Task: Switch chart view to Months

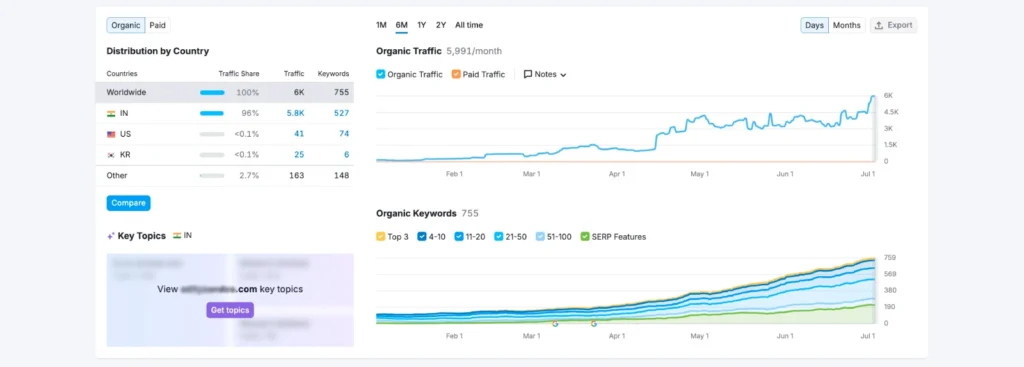Action: tap(846, 25)
